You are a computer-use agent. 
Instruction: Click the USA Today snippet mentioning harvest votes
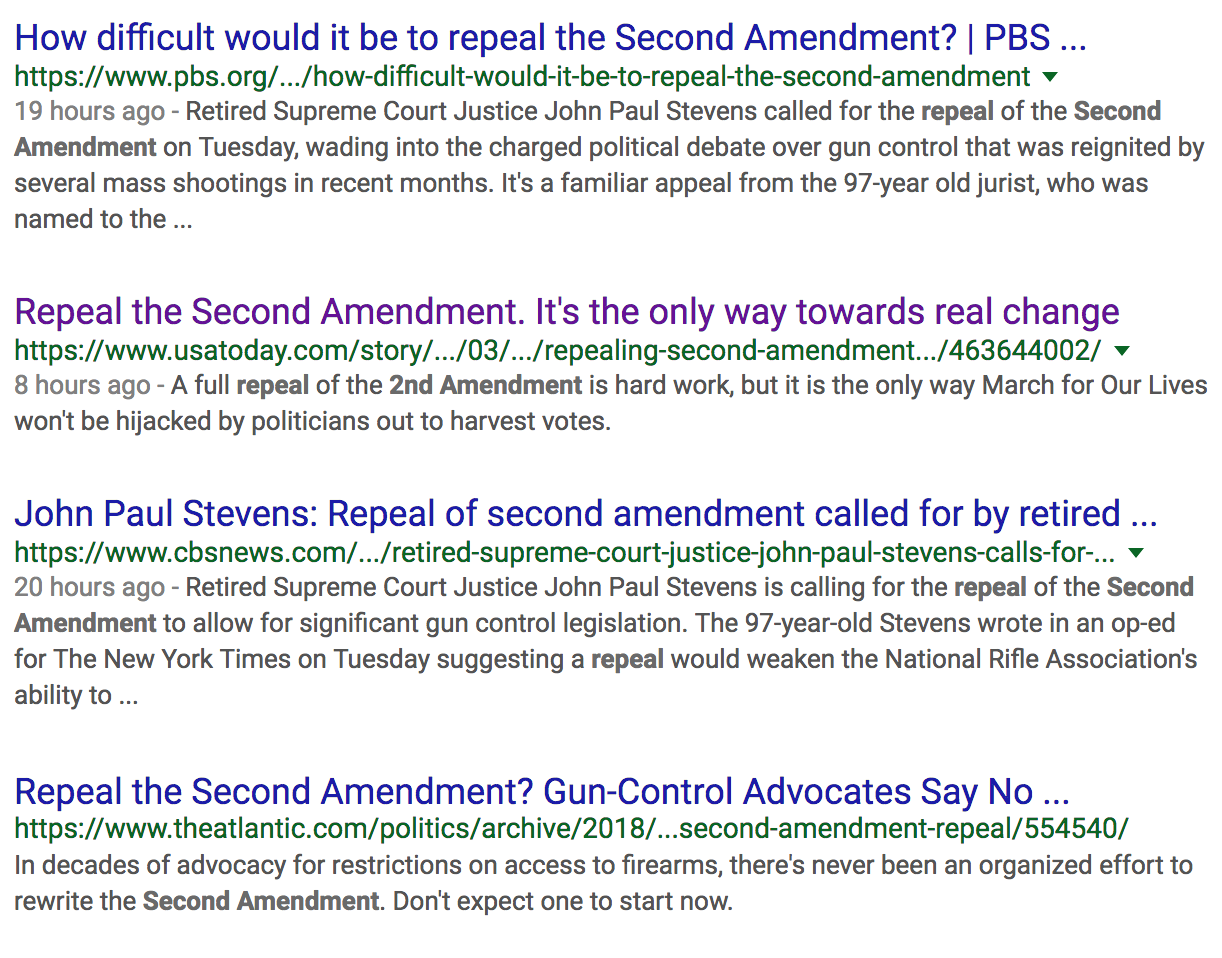[x=312, y=421]
